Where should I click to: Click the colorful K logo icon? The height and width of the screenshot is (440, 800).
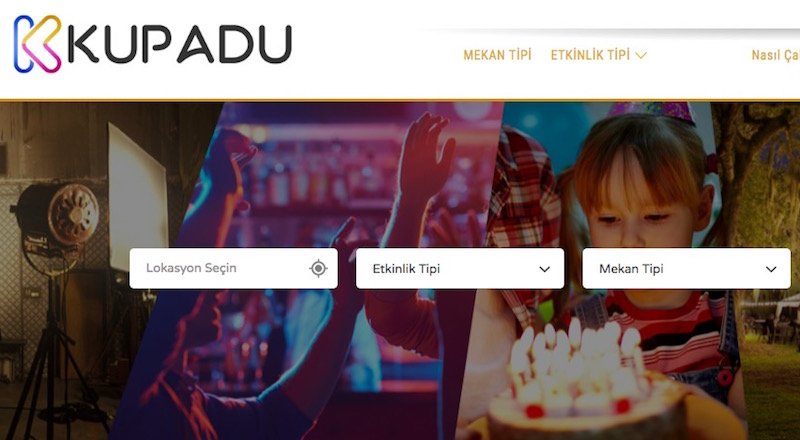tap(37, 44)
